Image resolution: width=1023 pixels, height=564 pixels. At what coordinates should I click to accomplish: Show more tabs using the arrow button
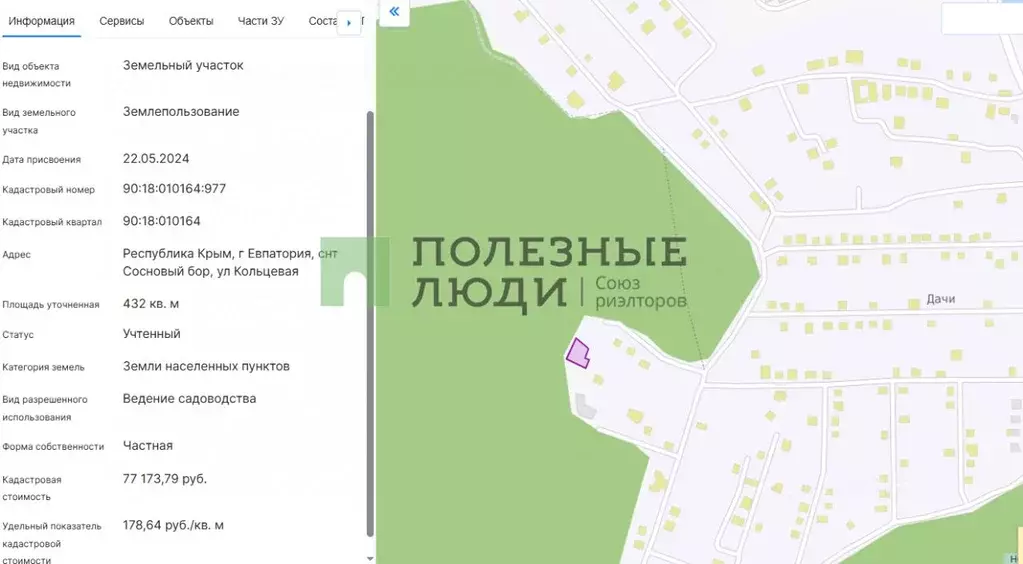coord(349,23)
